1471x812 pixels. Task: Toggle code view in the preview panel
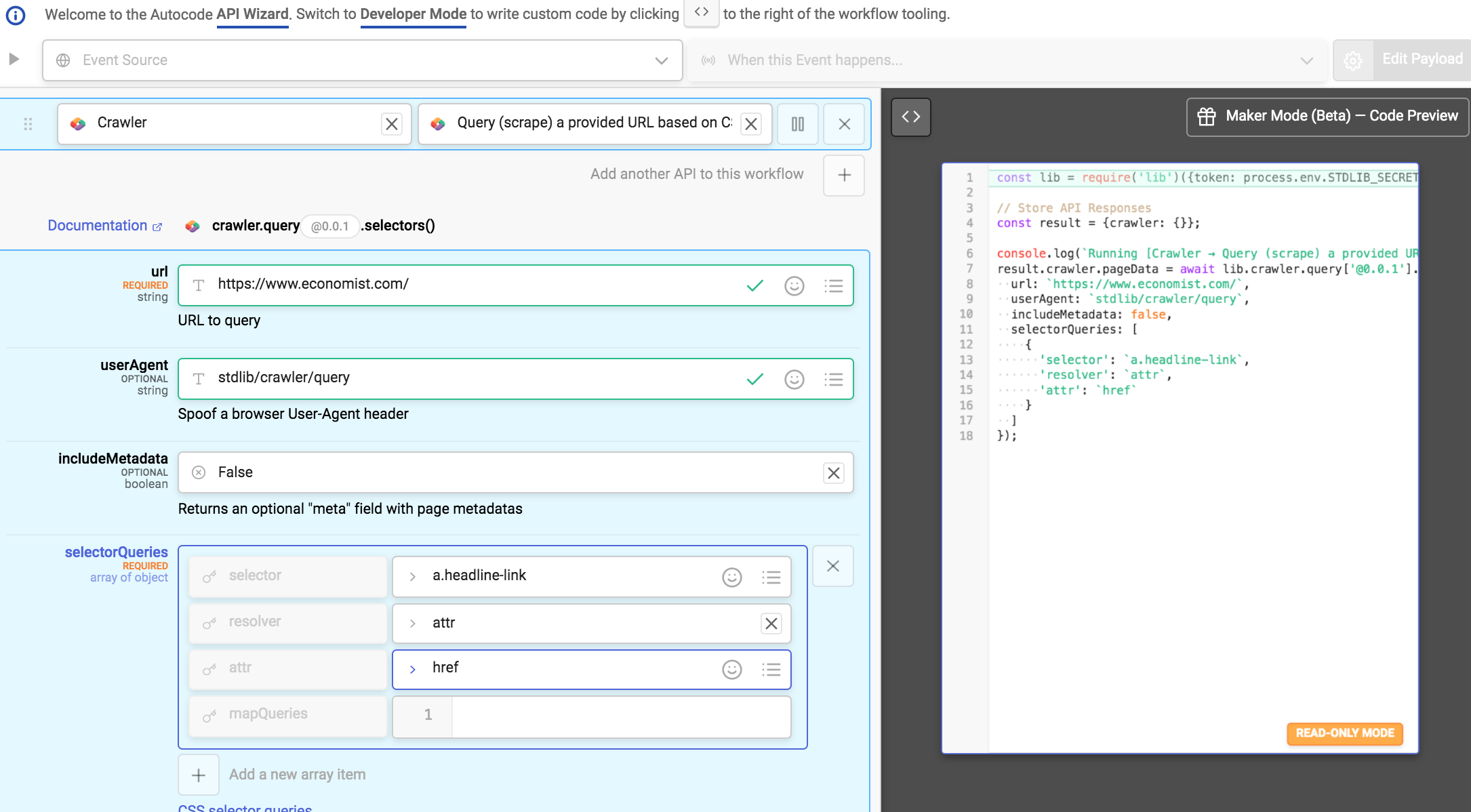(911, 117)
